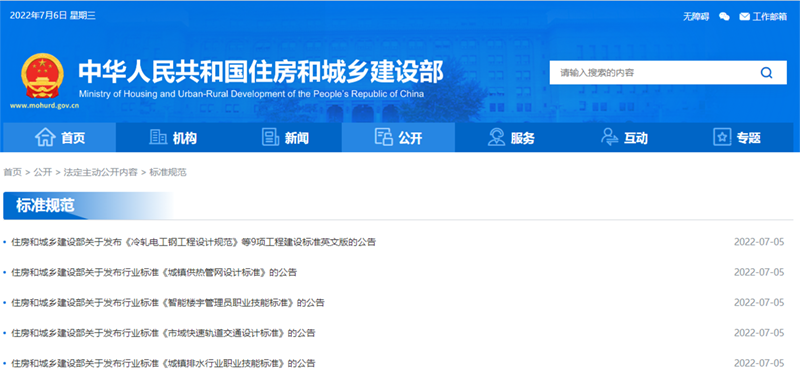800x385 pixels.
Task: Click 法定主动公开内容 in the breadcrumb
Action: tap(101, 172)
